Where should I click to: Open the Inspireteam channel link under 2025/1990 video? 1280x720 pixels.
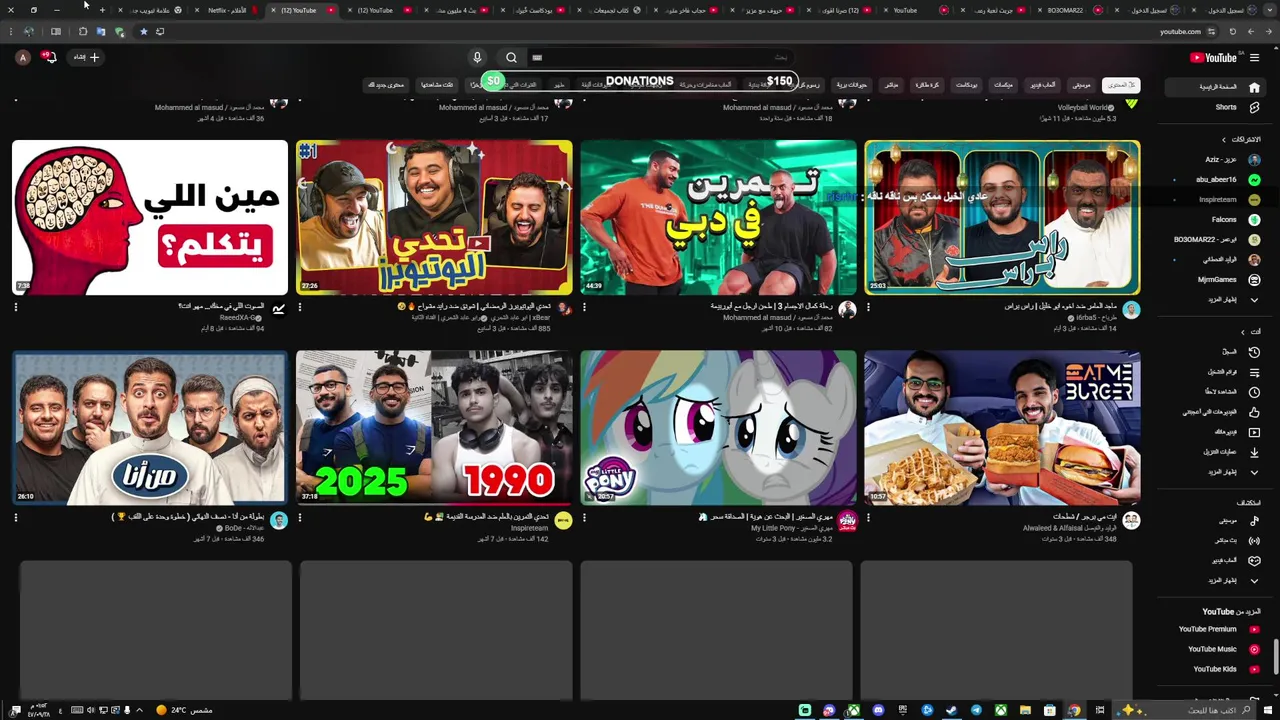coord(530,529)
